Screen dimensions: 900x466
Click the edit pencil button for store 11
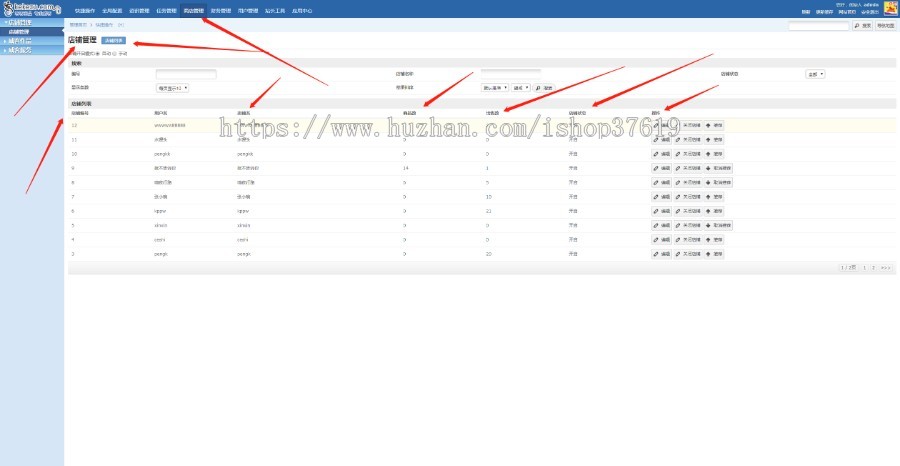[x=662, y=140]
